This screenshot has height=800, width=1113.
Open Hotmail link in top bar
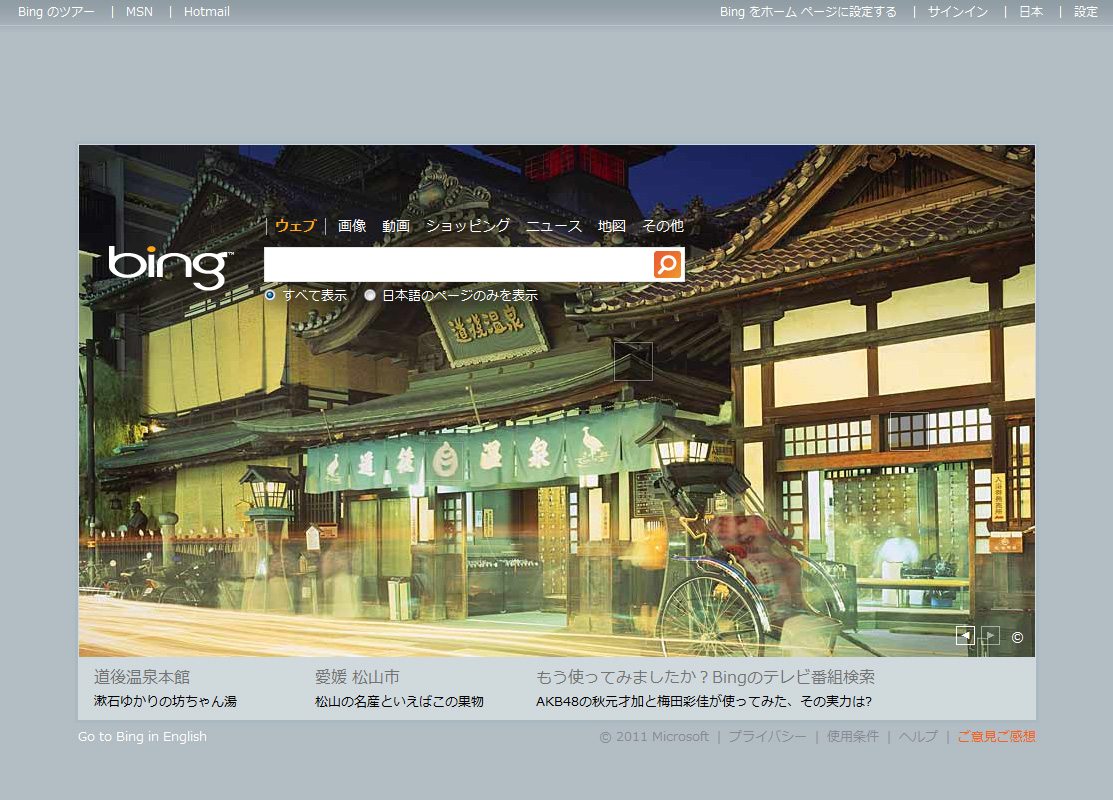(x=207, y=11)
